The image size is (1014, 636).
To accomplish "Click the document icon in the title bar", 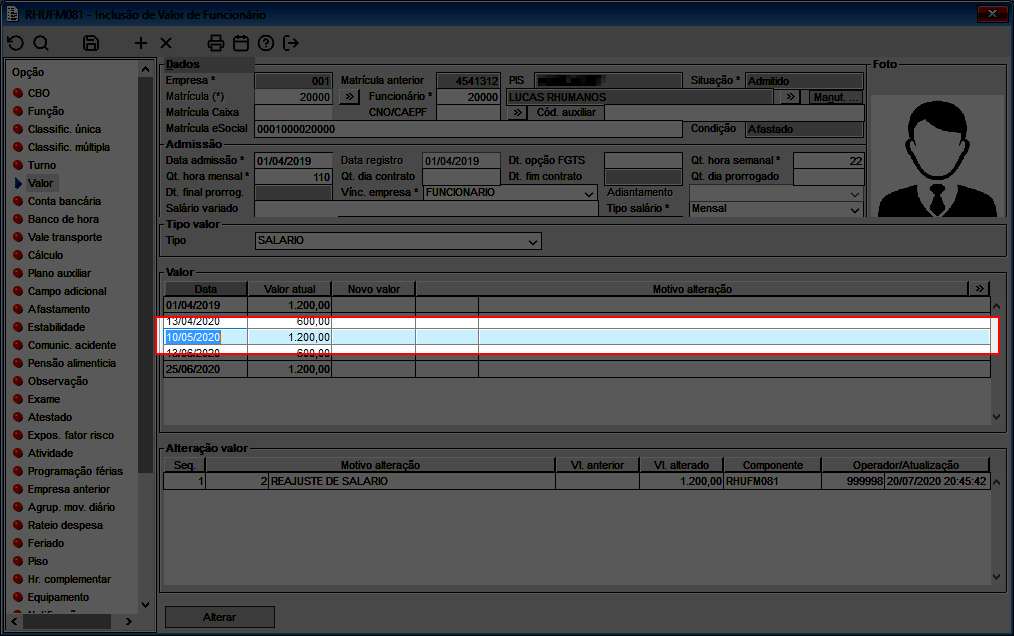I will click(x=12, y=14).
